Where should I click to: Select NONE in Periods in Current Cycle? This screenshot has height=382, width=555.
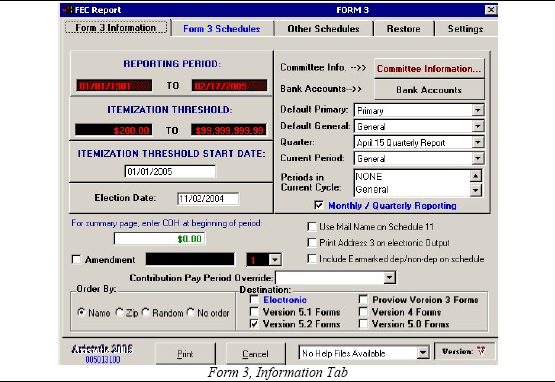(412, 177)
